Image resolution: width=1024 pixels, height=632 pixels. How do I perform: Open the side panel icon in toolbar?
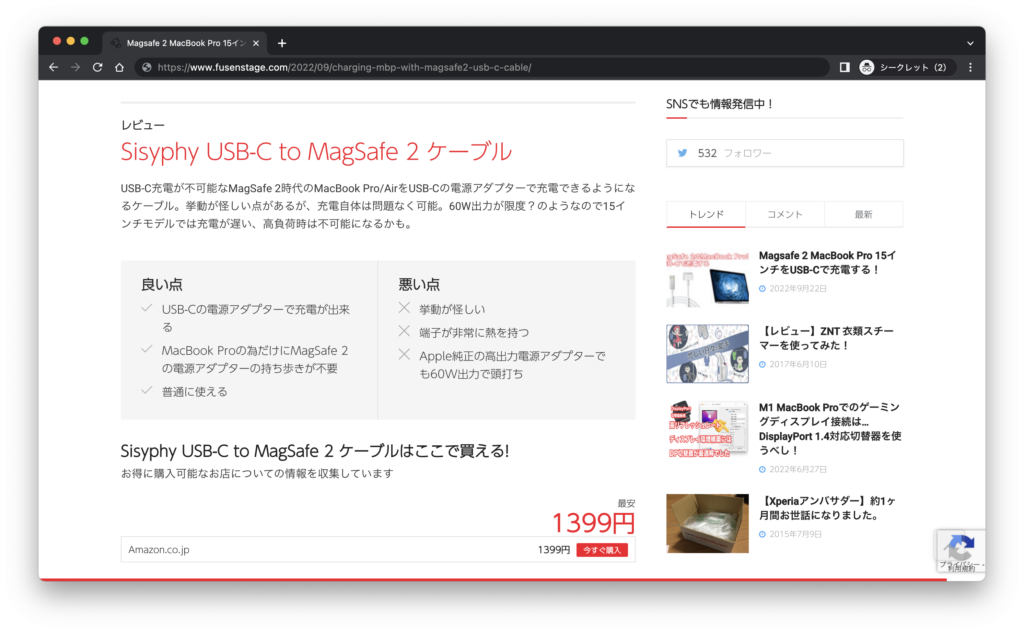(844, 67)
